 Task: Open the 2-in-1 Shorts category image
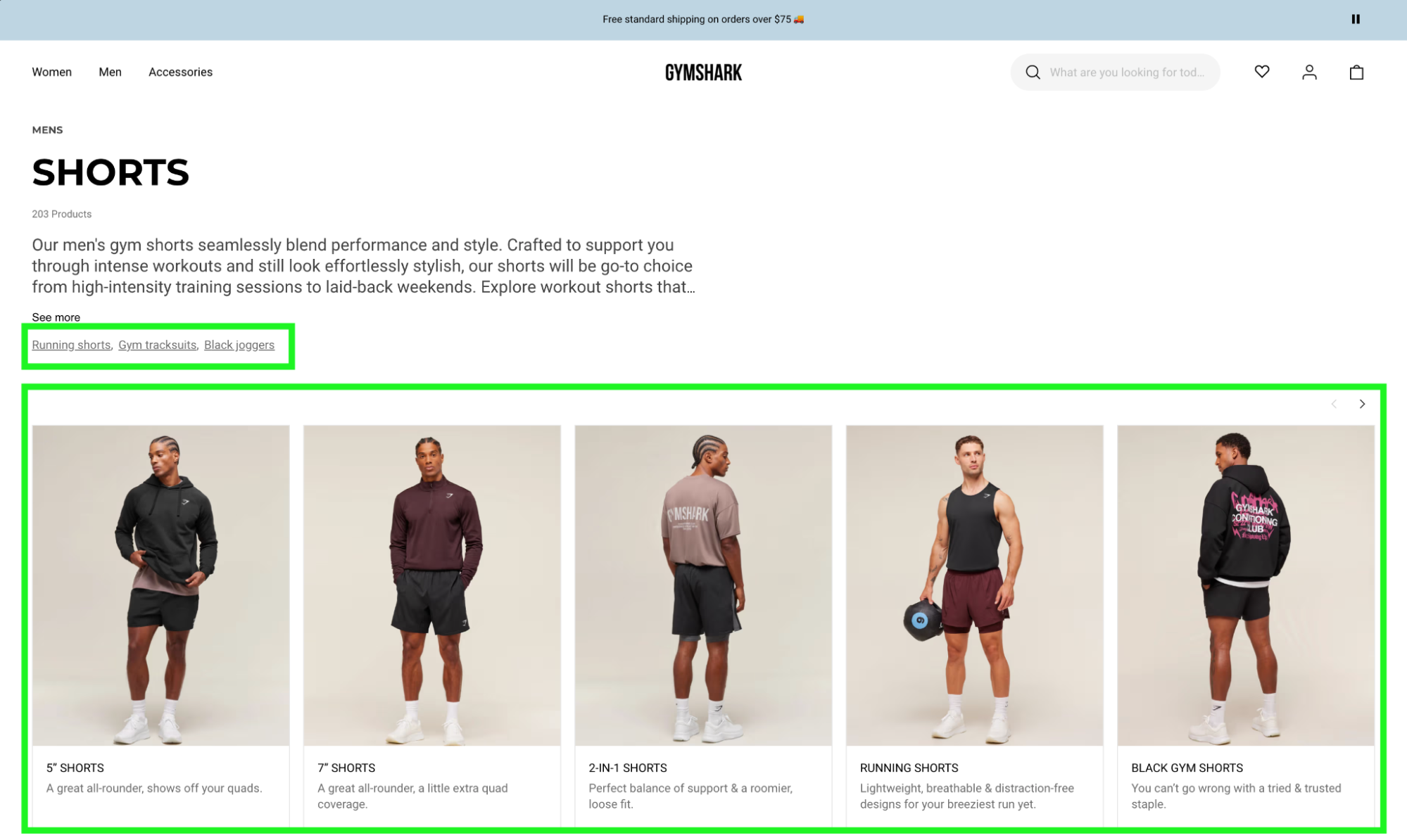[702, 585]
